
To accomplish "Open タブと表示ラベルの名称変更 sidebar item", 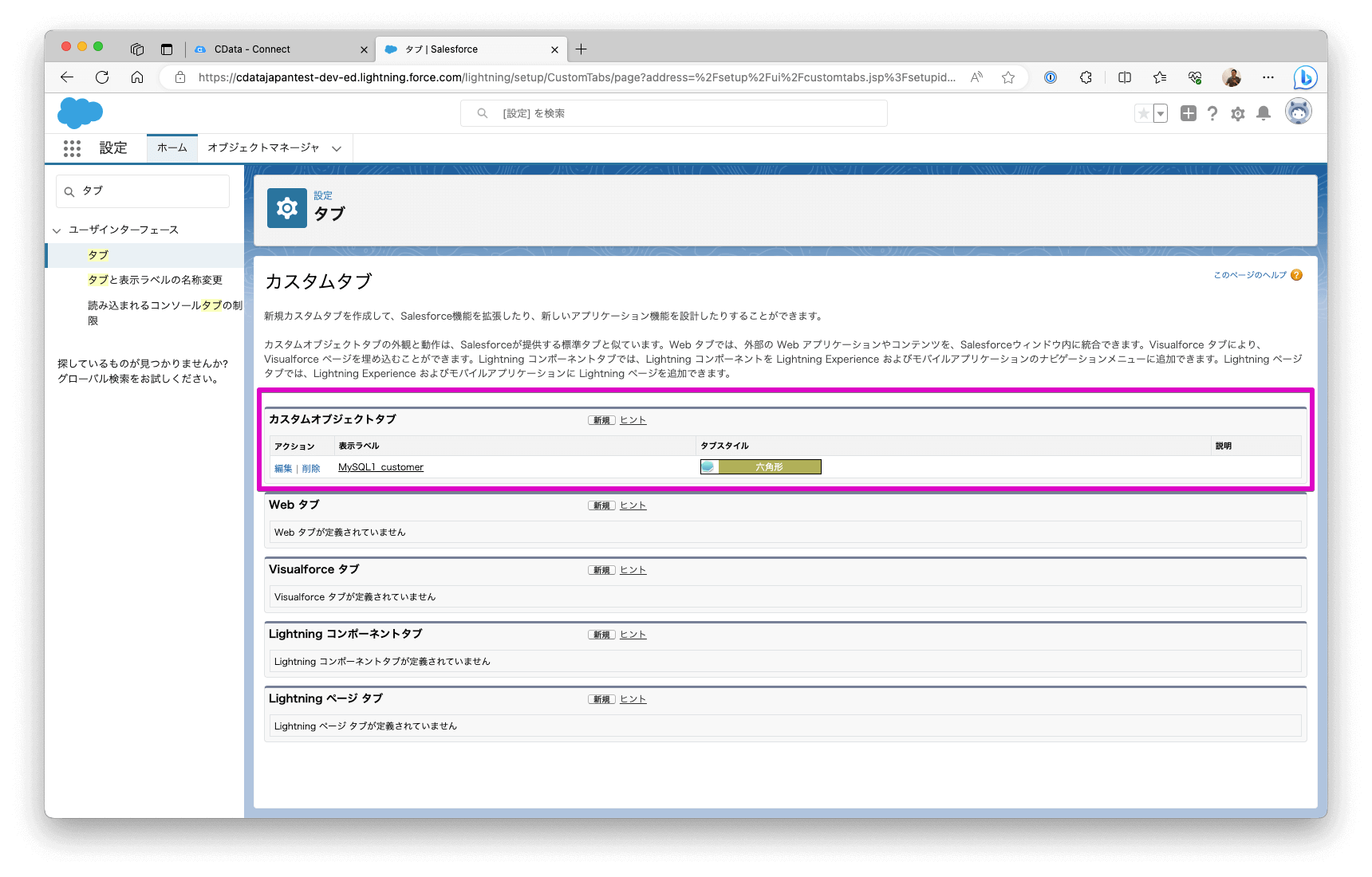I will tap(155, 280).
